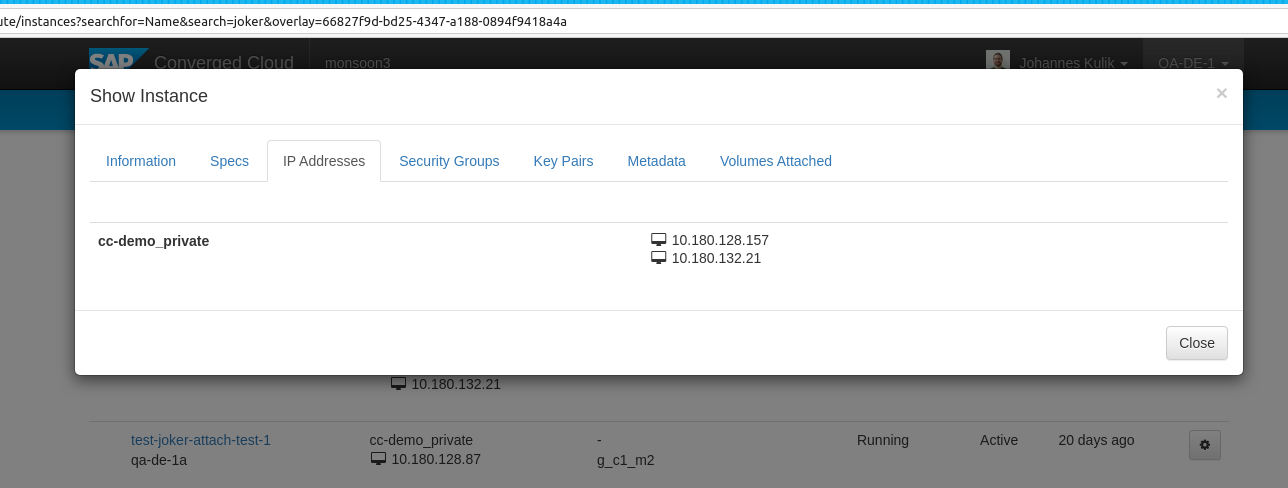
Task: Open QA-DE-1 region dropdown
Action: pyautogui.click(x=1192, y=63)
